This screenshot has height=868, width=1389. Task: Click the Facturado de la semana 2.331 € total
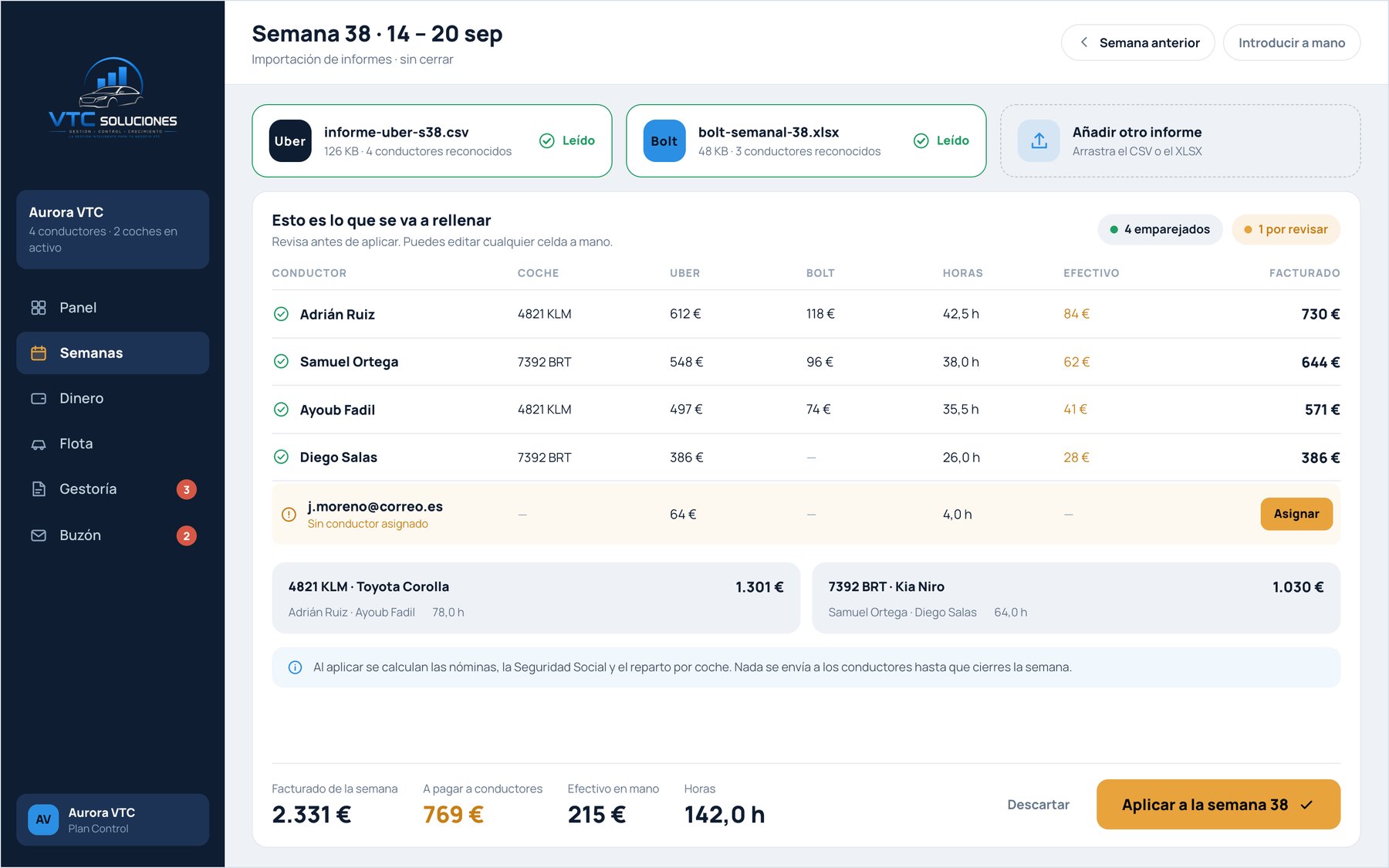pos(334,803)
